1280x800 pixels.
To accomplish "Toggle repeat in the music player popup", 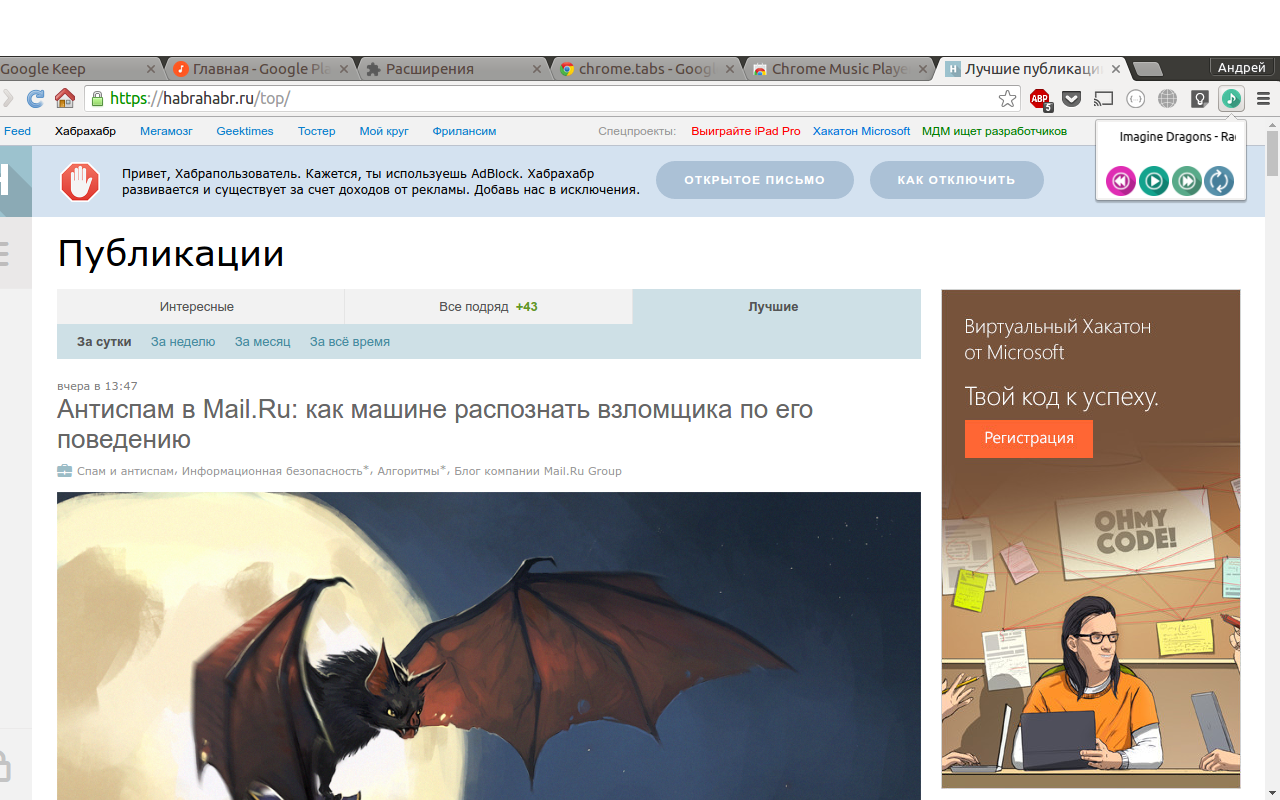I will click(1219, 181).
